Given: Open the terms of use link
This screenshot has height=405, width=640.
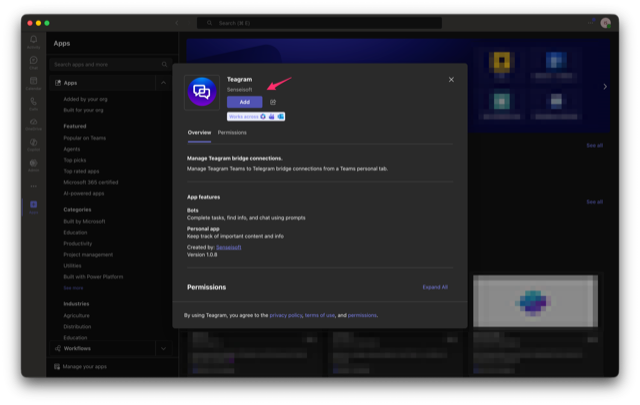Looking at the screenshot, I should tap(320, 315).
